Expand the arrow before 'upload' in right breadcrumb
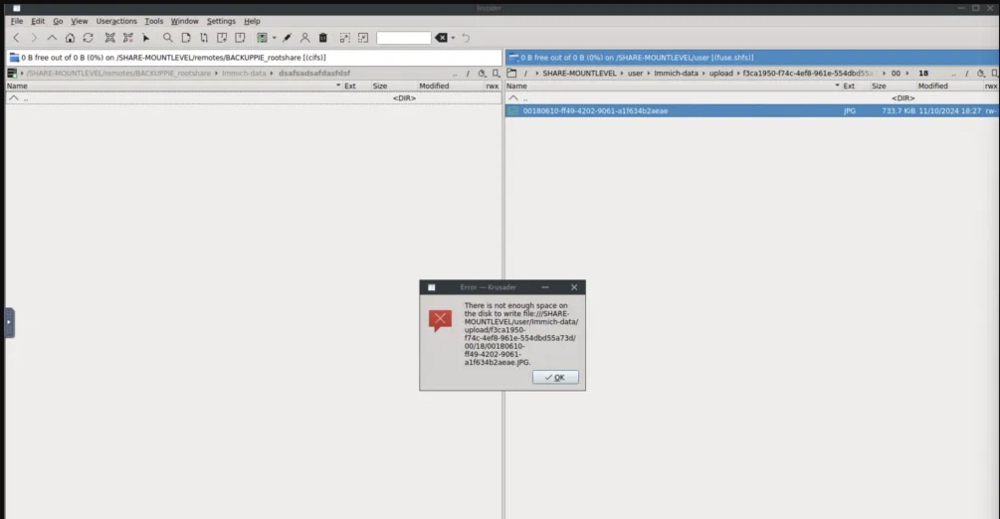Viewport: 1000px width, 519px height. 704,73
